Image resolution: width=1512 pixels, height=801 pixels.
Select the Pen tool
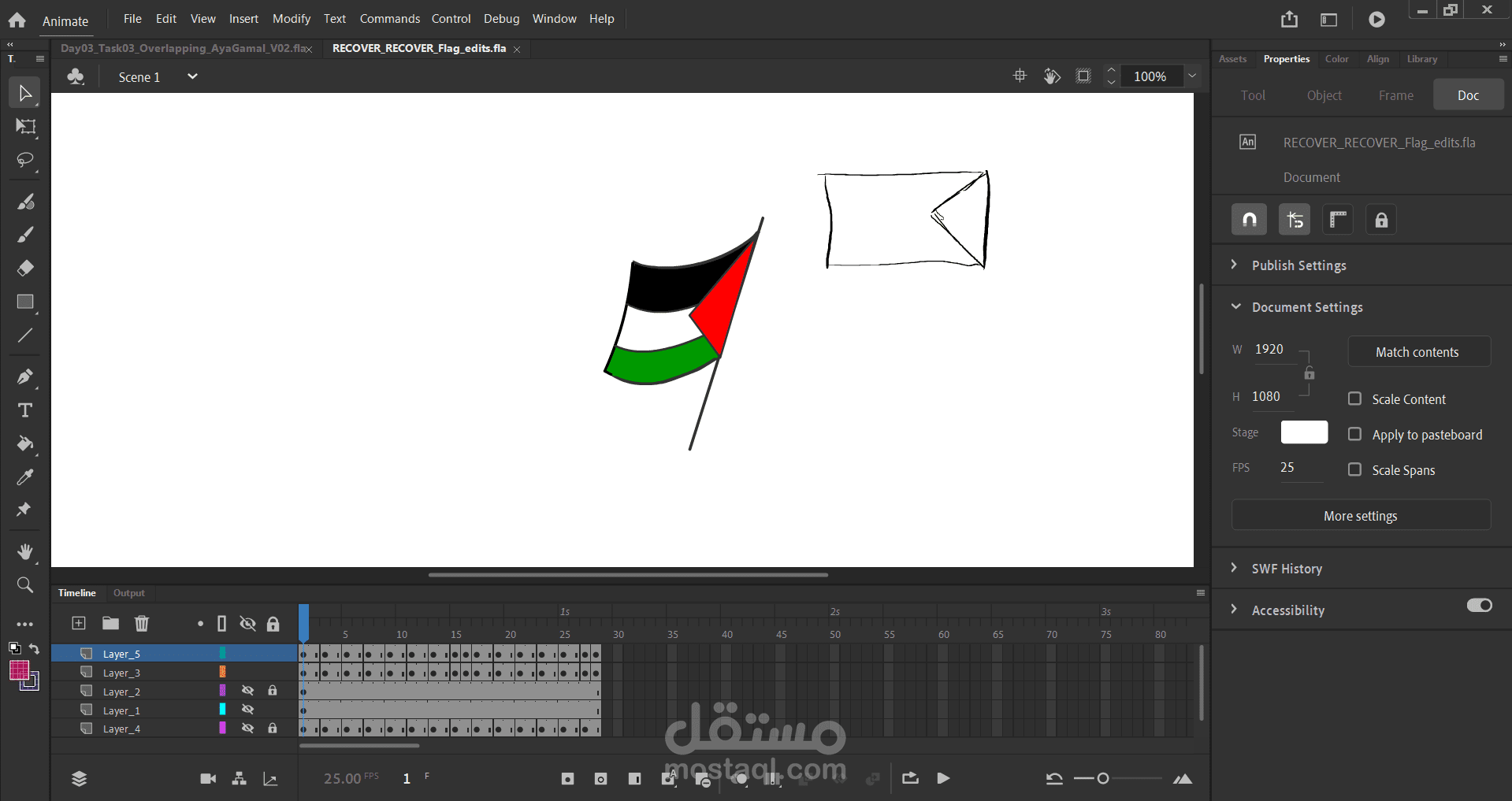click(x=25, y=376)
